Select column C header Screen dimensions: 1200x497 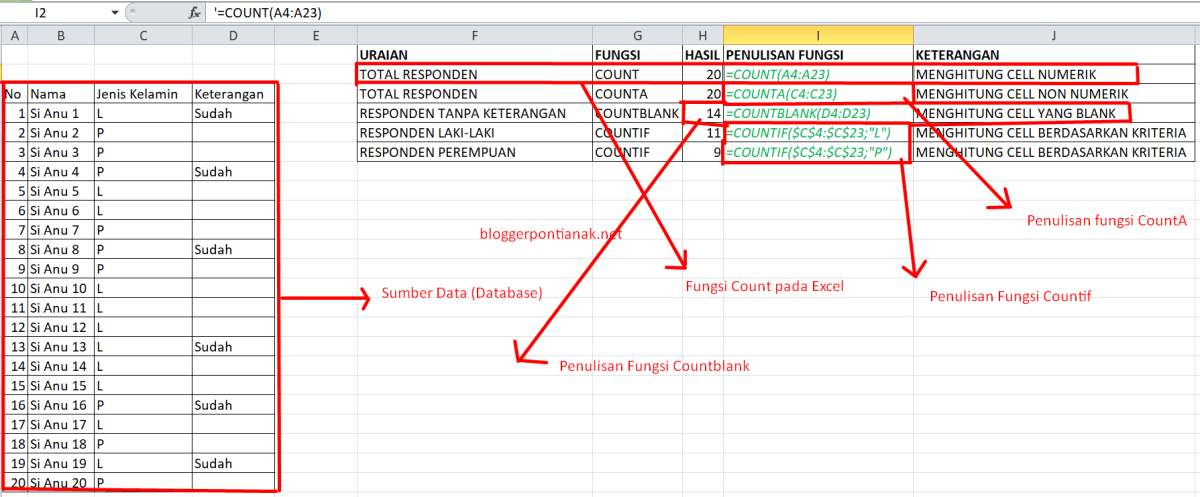[x=143, y=36]
